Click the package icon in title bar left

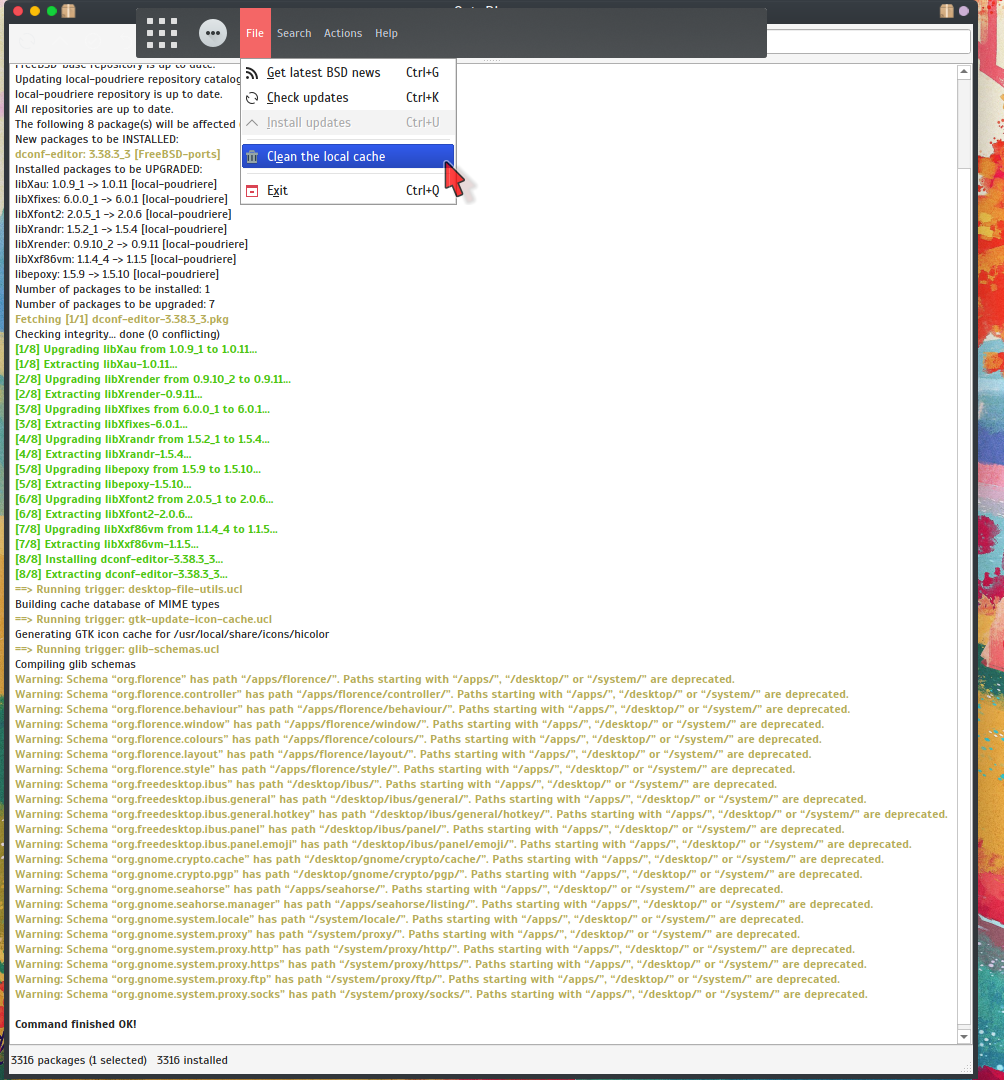[68, 11]
